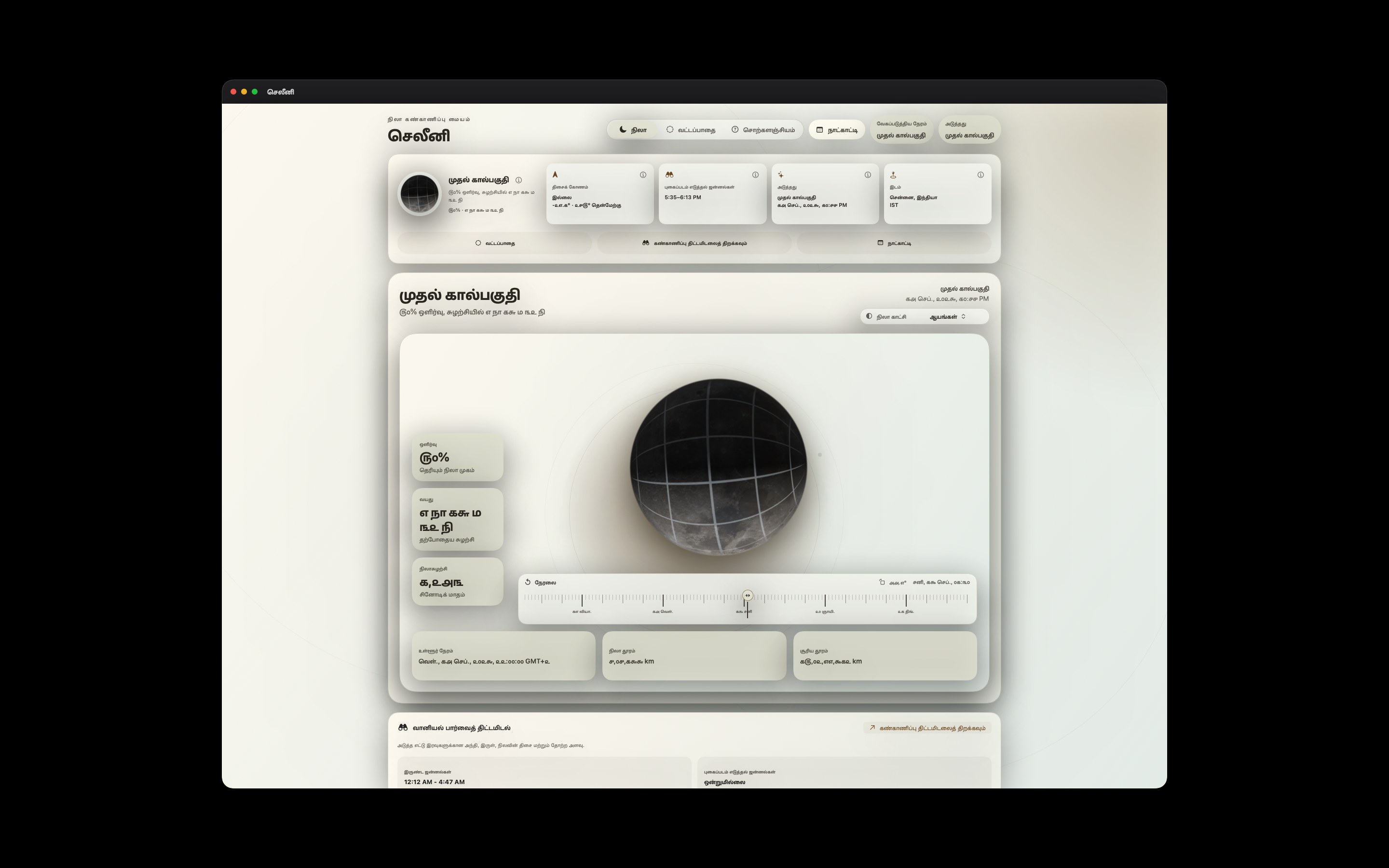Click நேரலை reset icon on timeline
This screenshot has width=1389, height=868.
528,582
